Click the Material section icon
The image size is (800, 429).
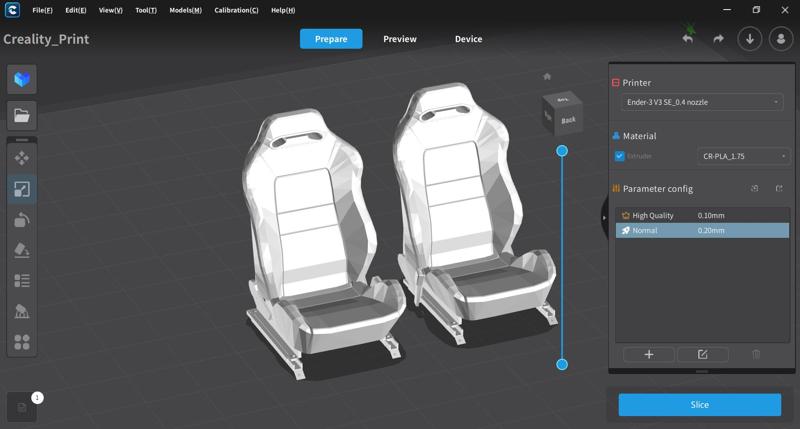616,136
